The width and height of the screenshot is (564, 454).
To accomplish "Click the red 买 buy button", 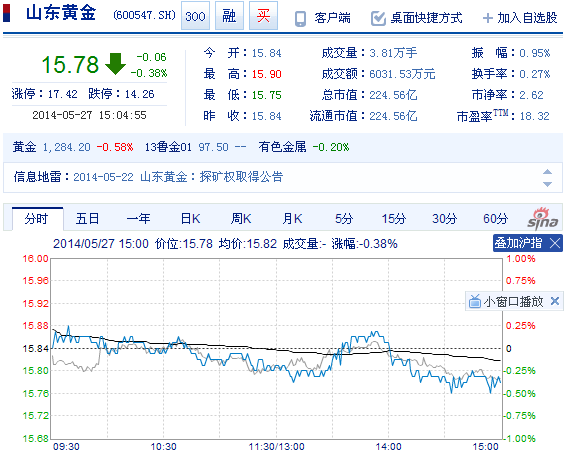I will point(263,16).
